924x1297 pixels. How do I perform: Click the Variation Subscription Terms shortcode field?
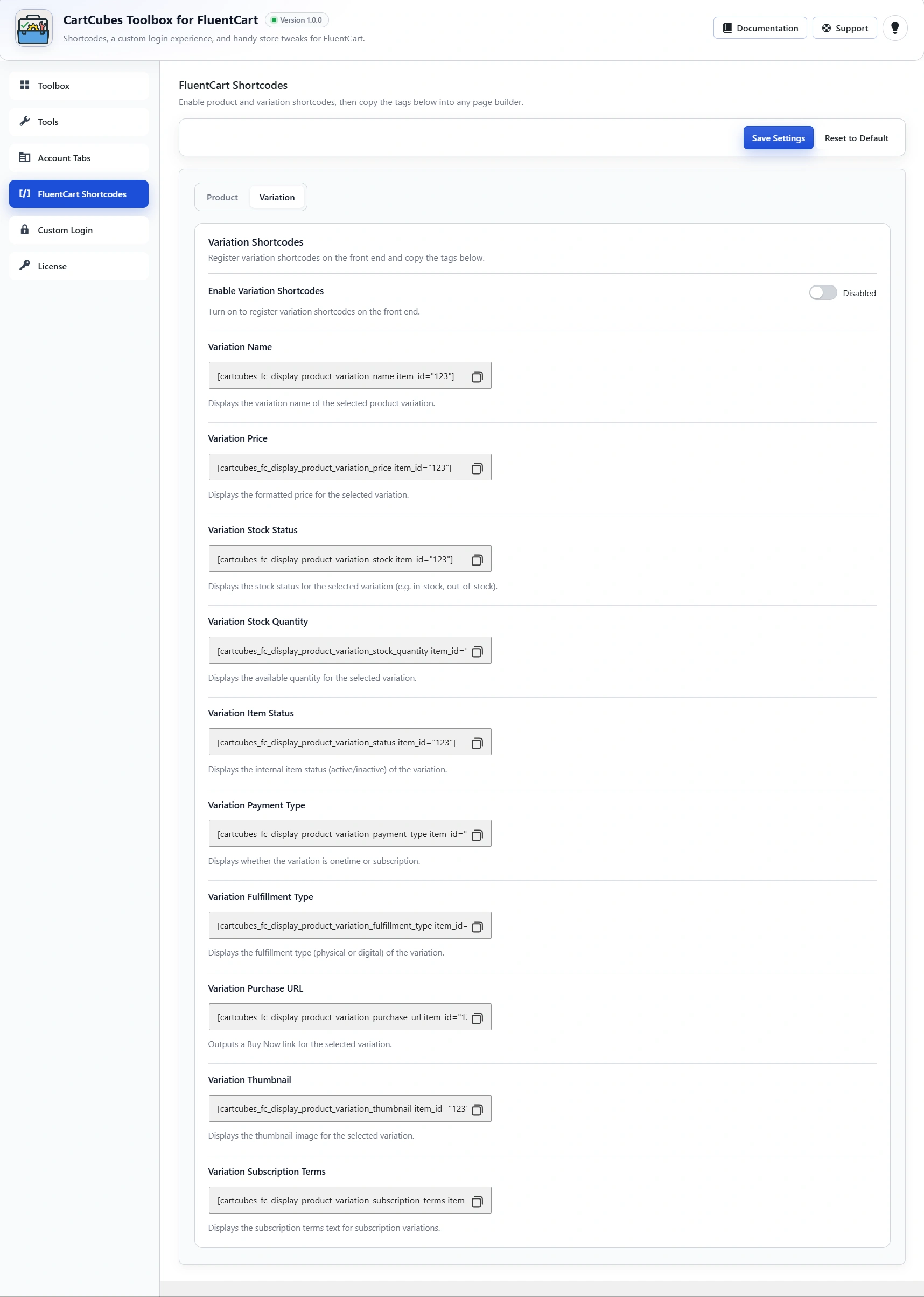tap(350, 1200)
